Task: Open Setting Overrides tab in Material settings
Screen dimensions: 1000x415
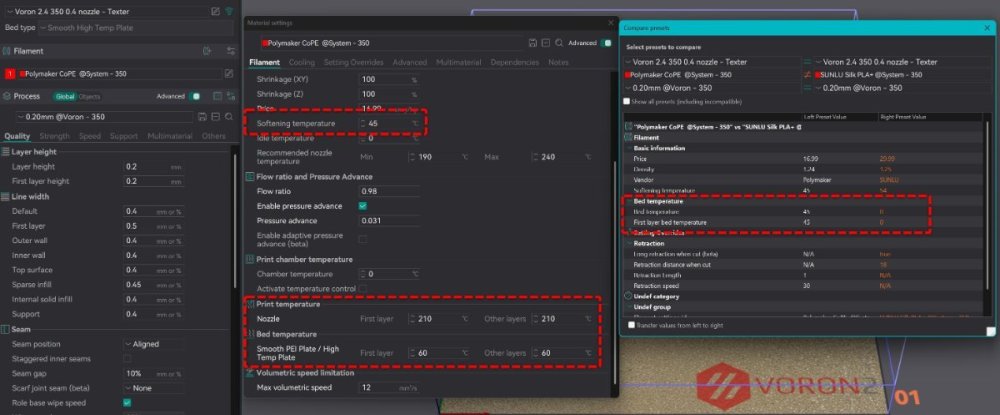Action: pyautogui.click(x=353, y=62)
